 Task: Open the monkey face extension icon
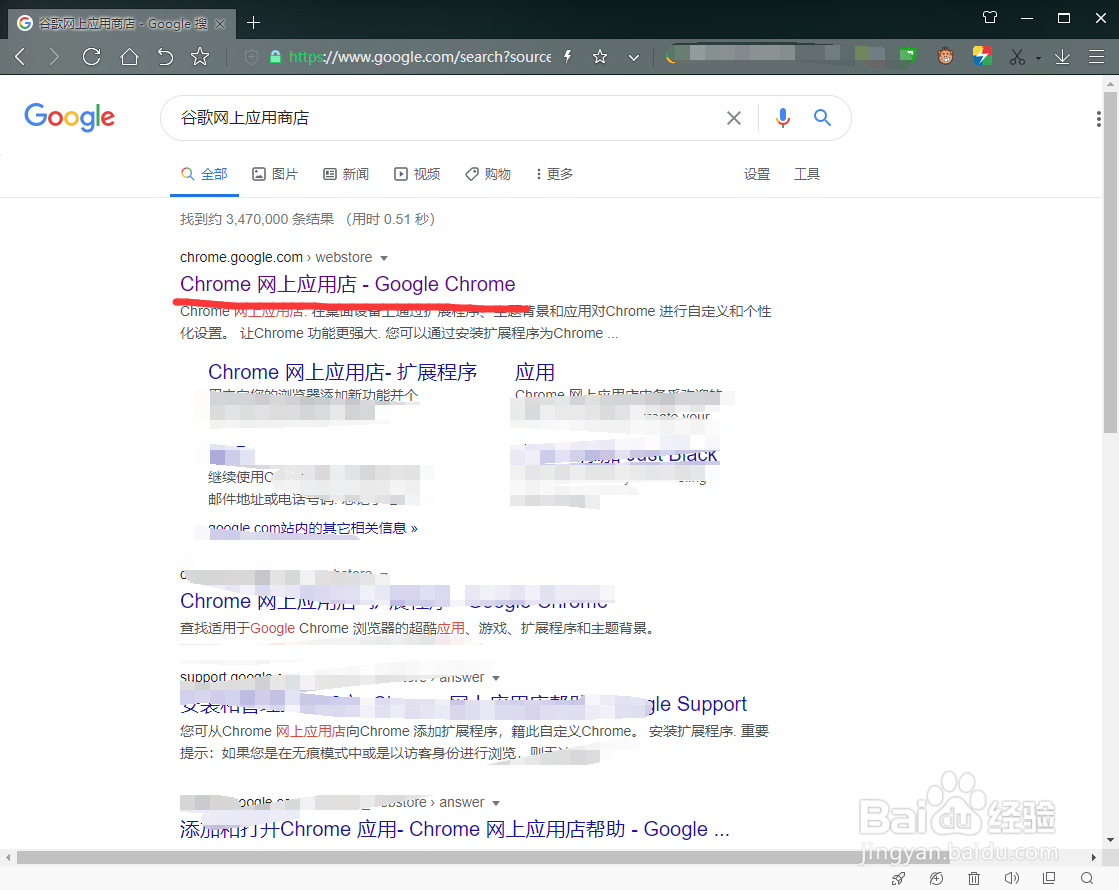(946, 56)
